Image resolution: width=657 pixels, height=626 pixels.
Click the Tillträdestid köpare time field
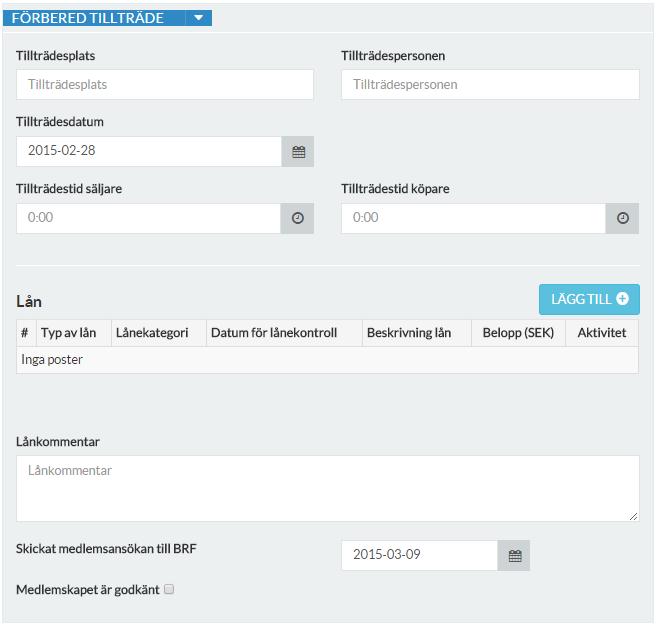(473, 218)
